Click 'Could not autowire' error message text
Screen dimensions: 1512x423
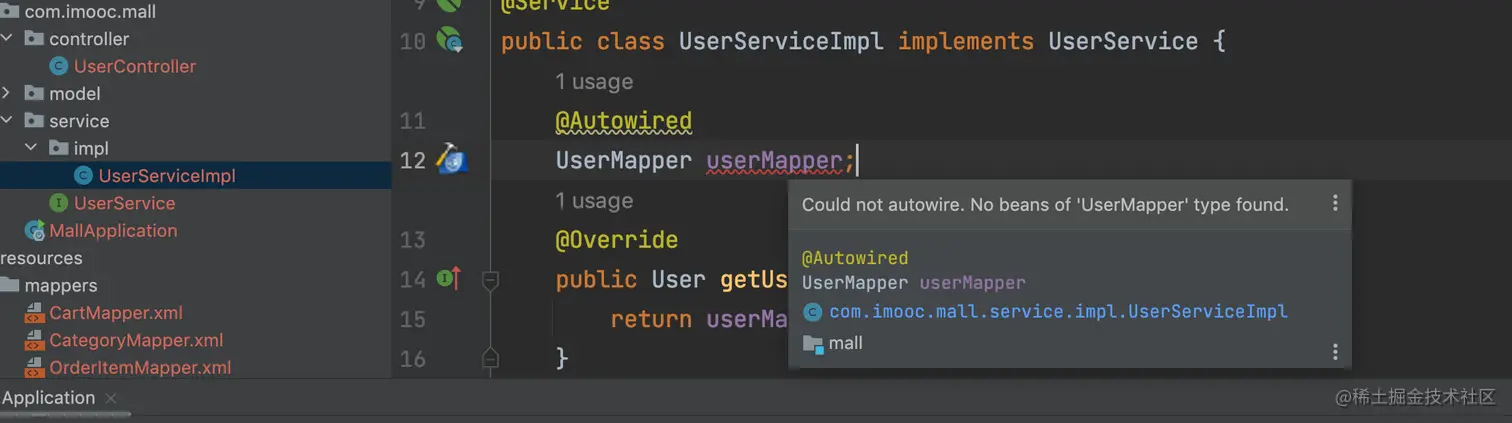[x=1045, y=205]
